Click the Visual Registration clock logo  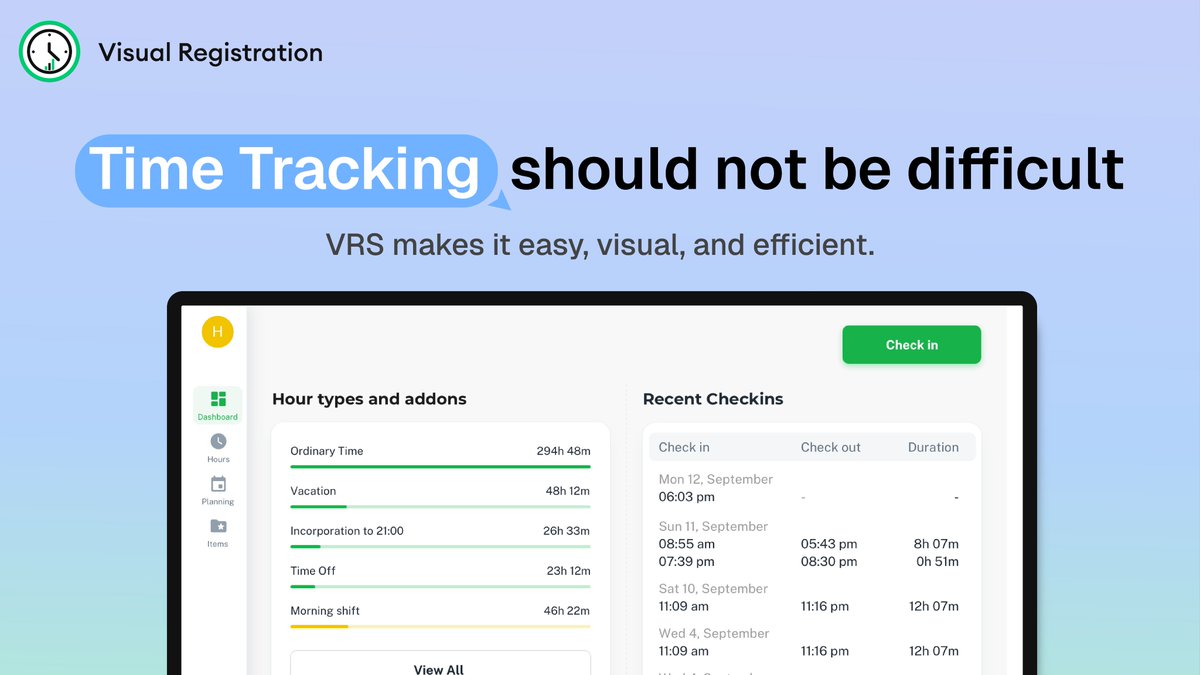(49, 52)
